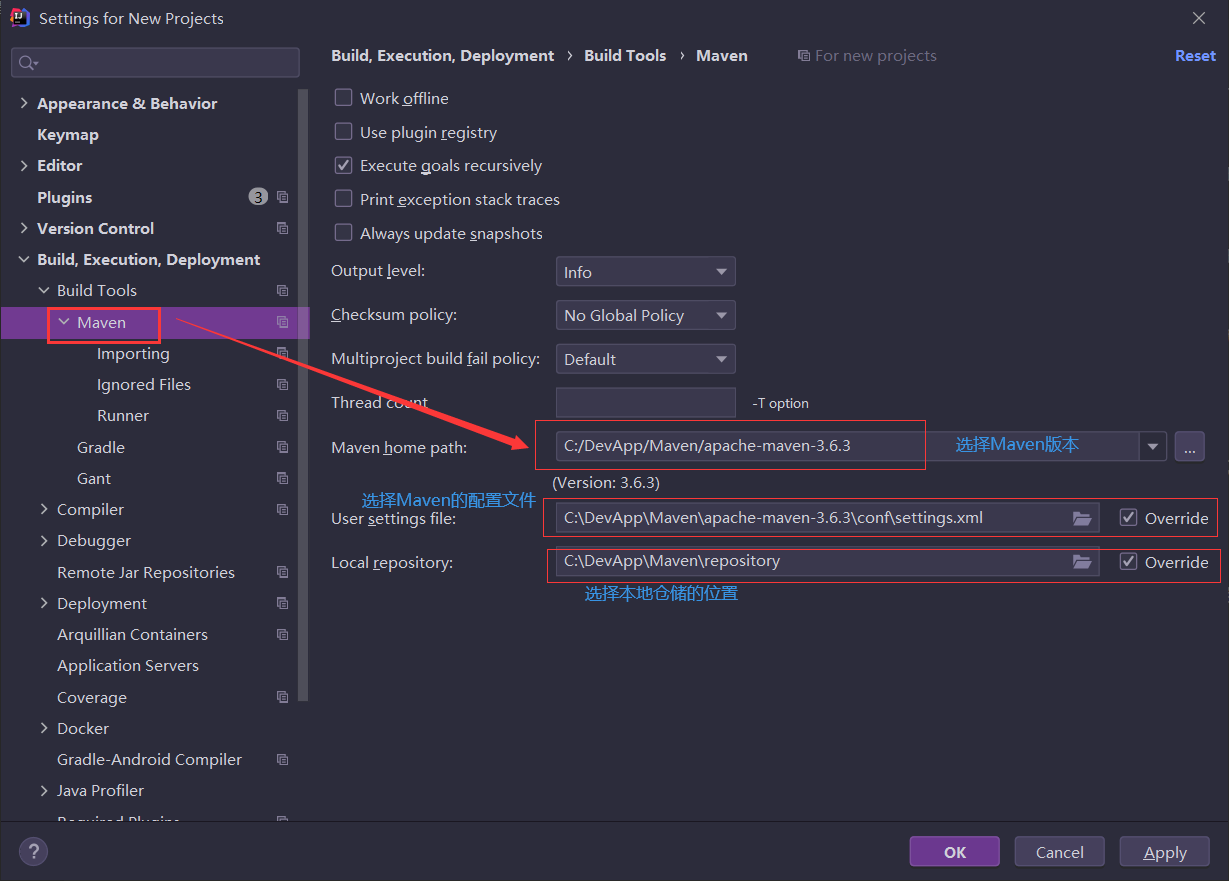Enable the Work offline checkbox
1229x881 pixels.
click(x=343, y=98)
